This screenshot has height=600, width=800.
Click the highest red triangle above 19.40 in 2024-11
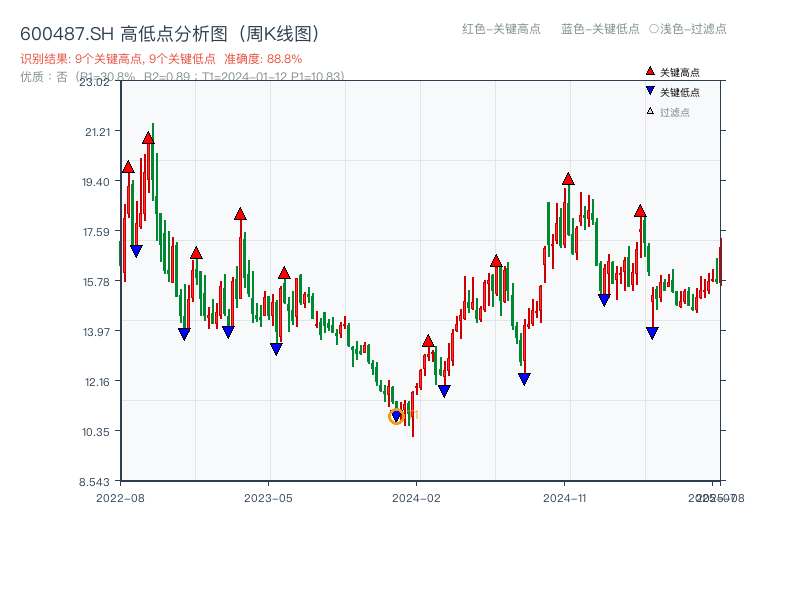point(567,180)
